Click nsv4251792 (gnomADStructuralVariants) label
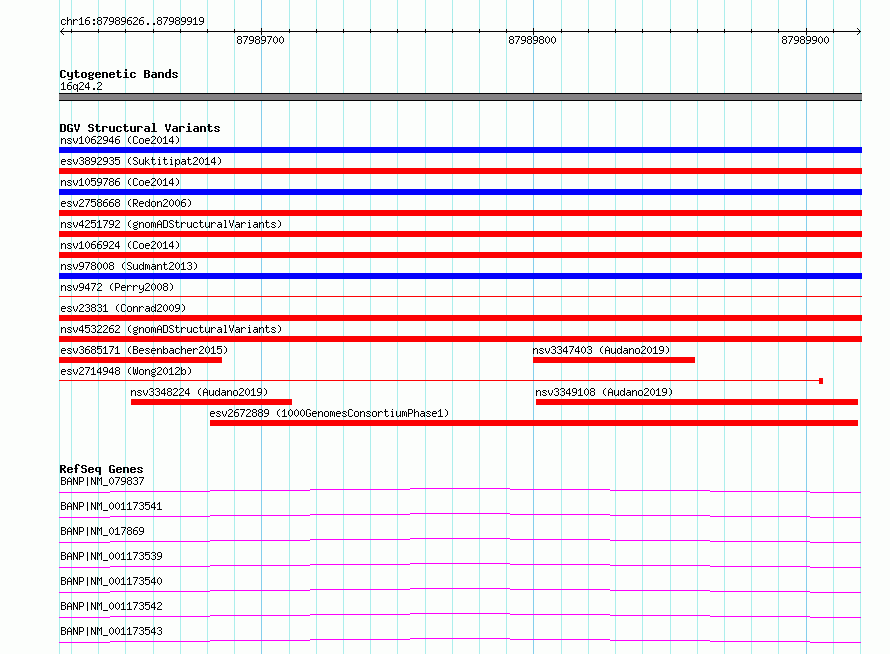This screenshot has width=890, height=654. [171, 224]
